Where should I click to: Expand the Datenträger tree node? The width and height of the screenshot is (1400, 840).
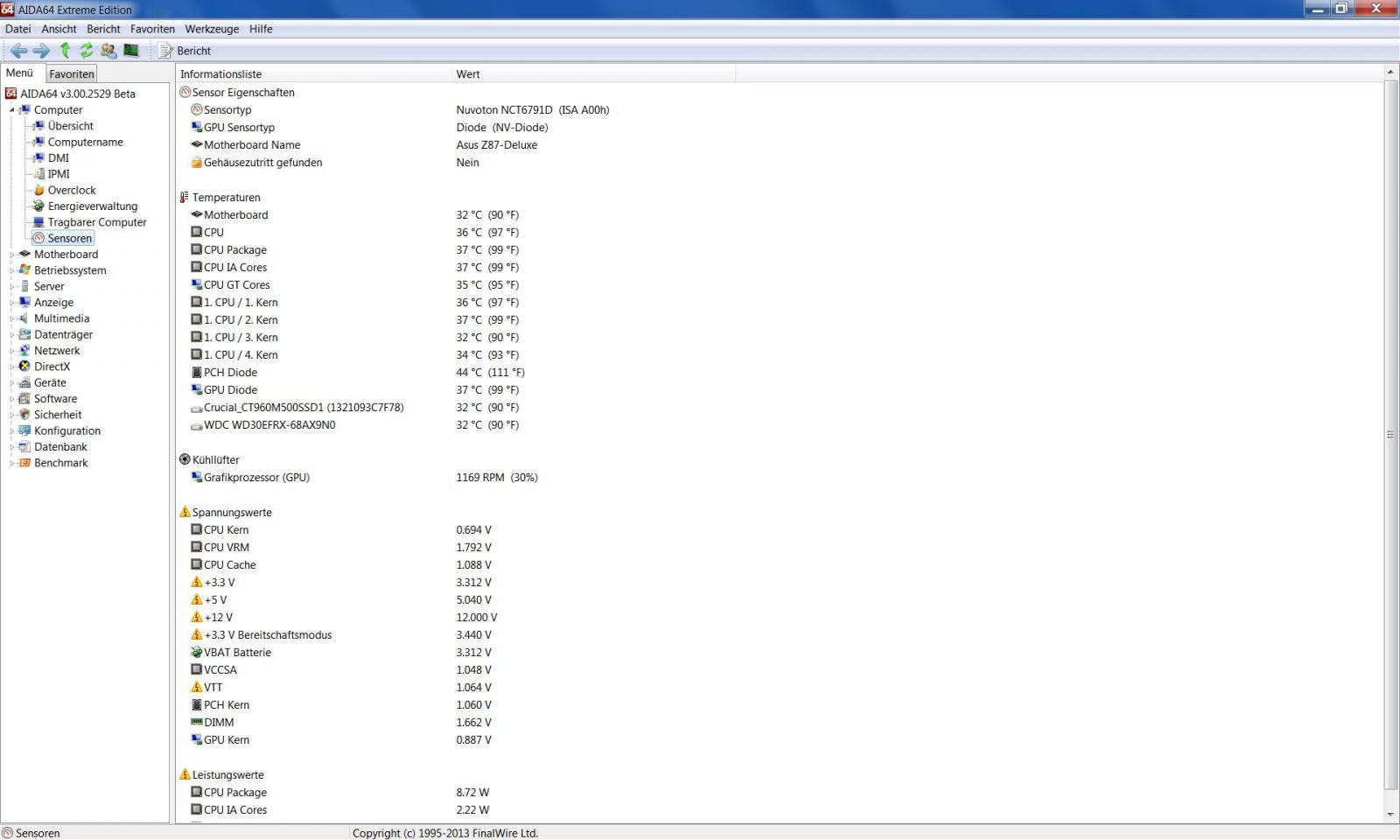12,335
